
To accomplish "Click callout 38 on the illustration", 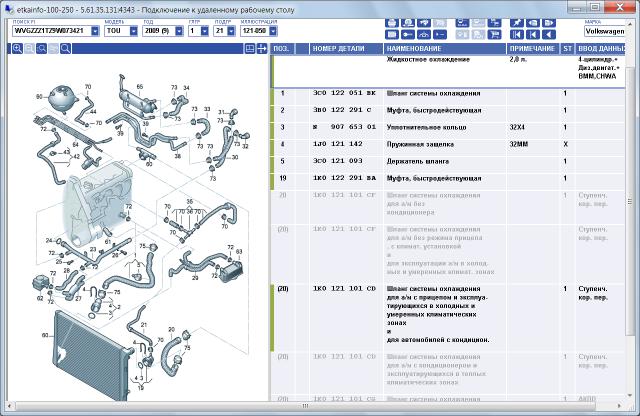I will point(178,156).
